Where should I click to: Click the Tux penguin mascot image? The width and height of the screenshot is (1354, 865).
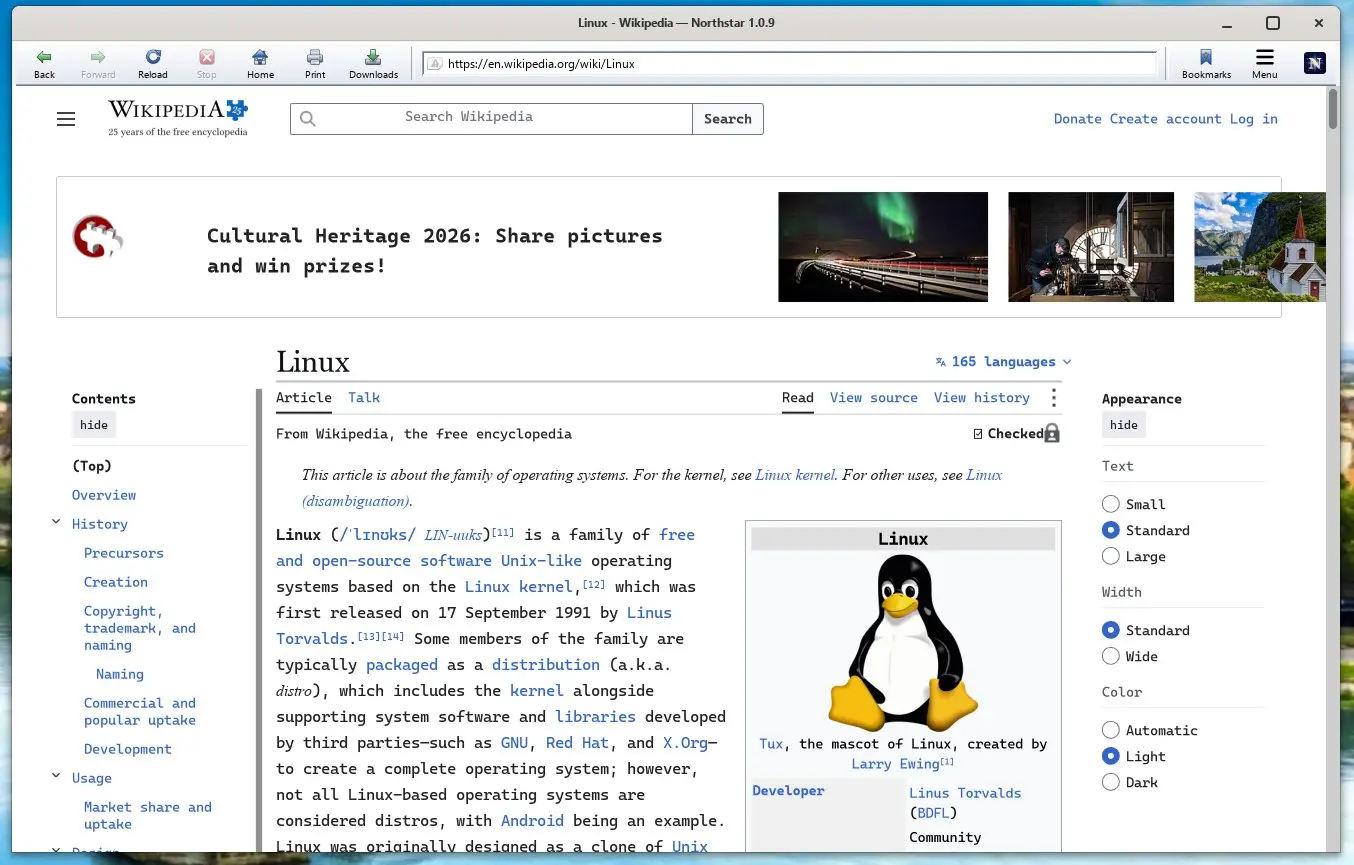pos(903,643)
